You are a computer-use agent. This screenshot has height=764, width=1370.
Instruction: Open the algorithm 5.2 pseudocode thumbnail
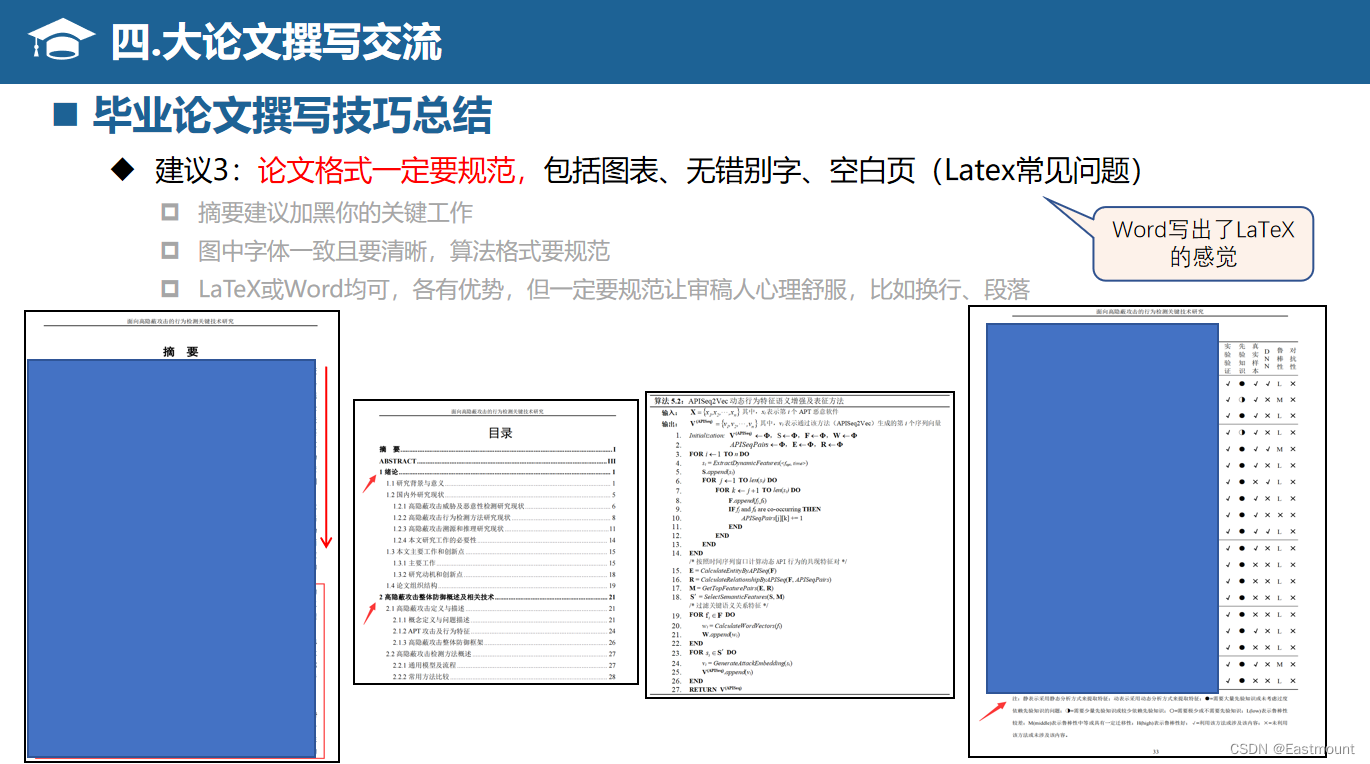point(800,544)
